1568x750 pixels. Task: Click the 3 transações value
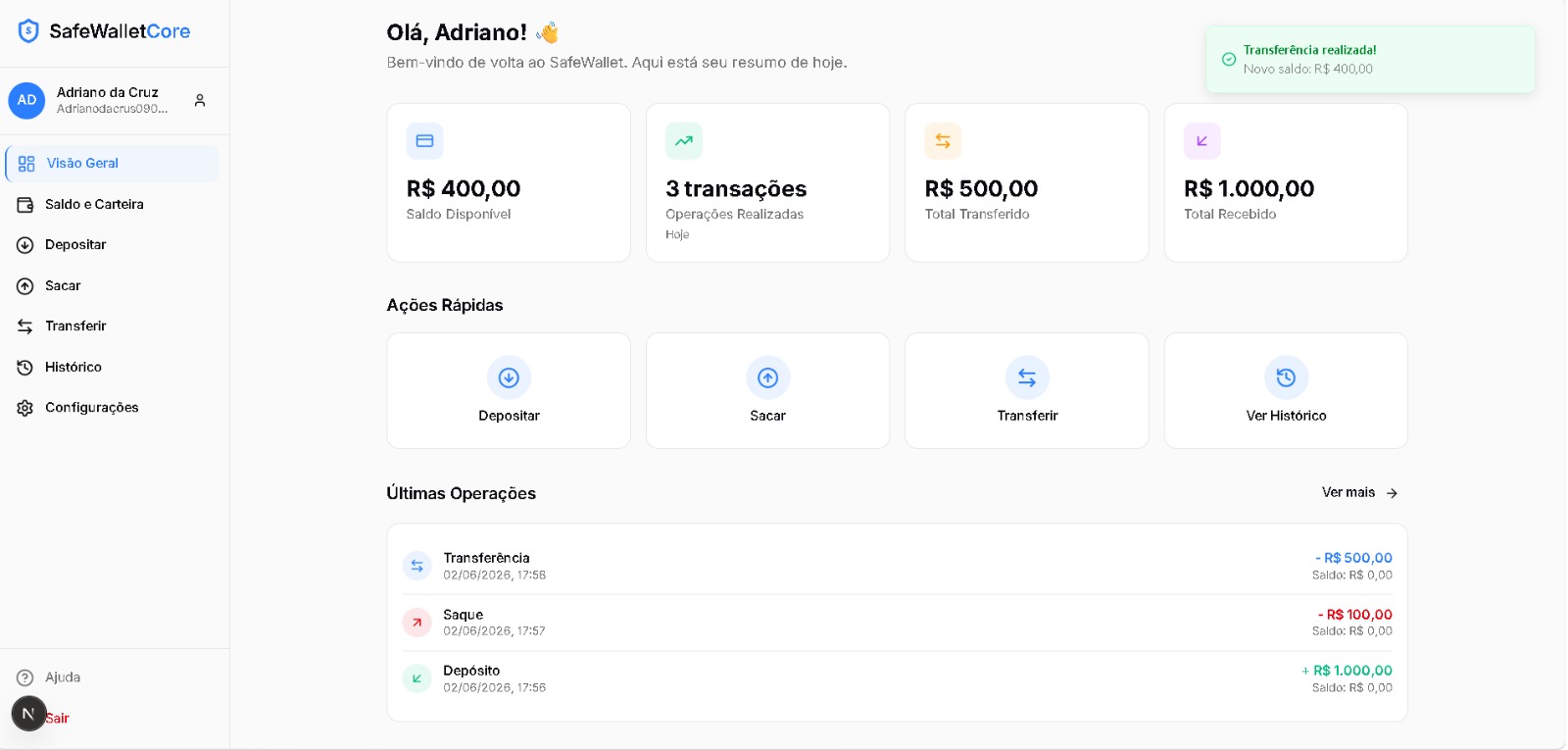(736, 189)
